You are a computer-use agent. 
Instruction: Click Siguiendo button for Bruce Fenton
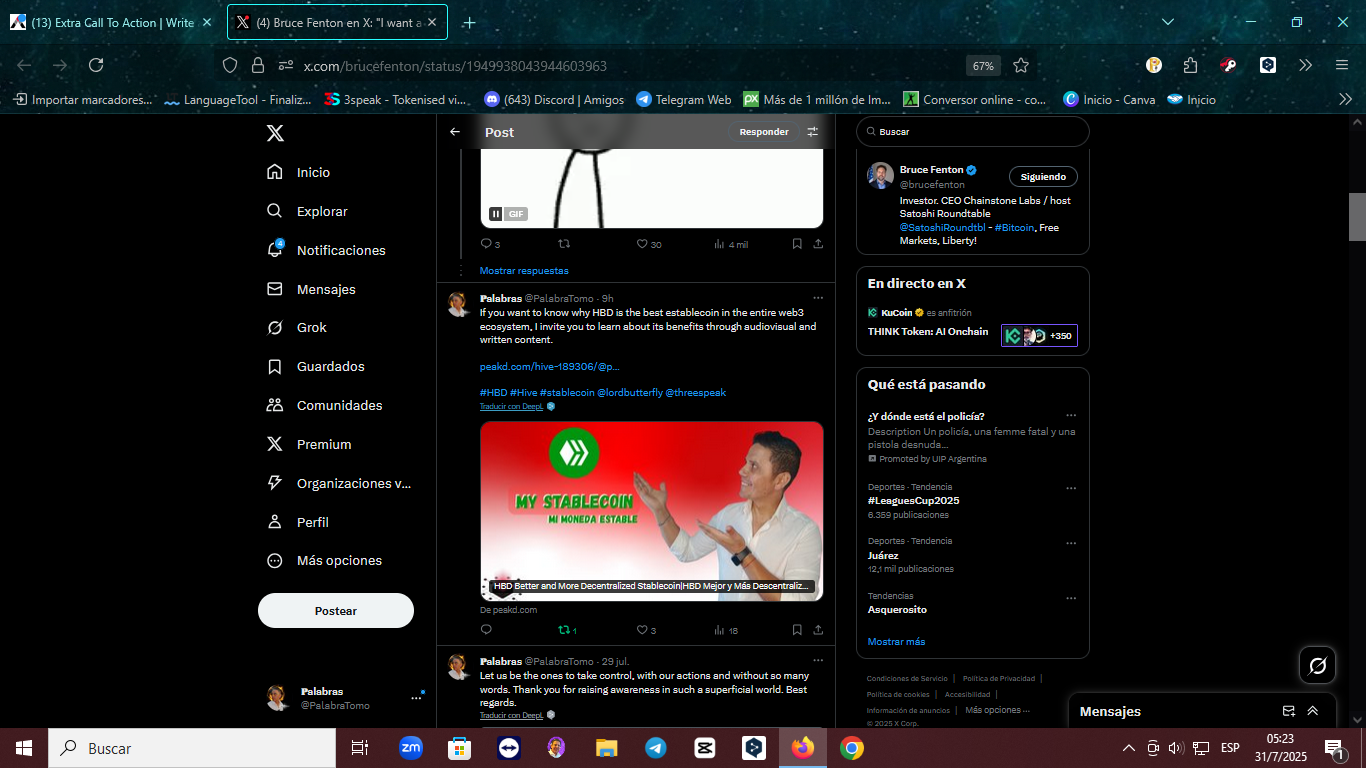[1043, 176]
